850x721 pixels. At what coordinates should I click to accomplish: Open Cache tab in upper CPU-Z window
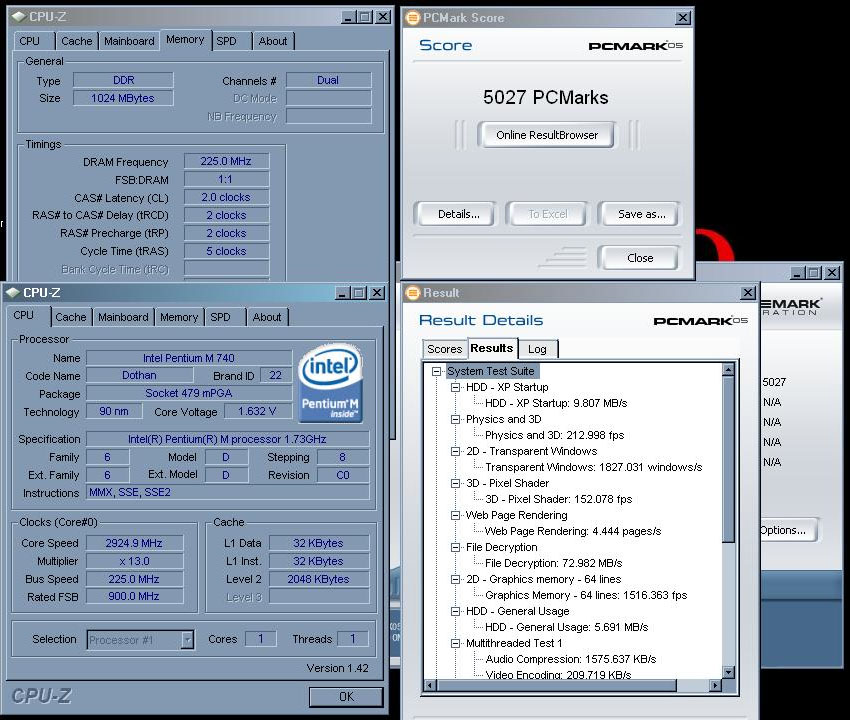[x=76, y=41]
